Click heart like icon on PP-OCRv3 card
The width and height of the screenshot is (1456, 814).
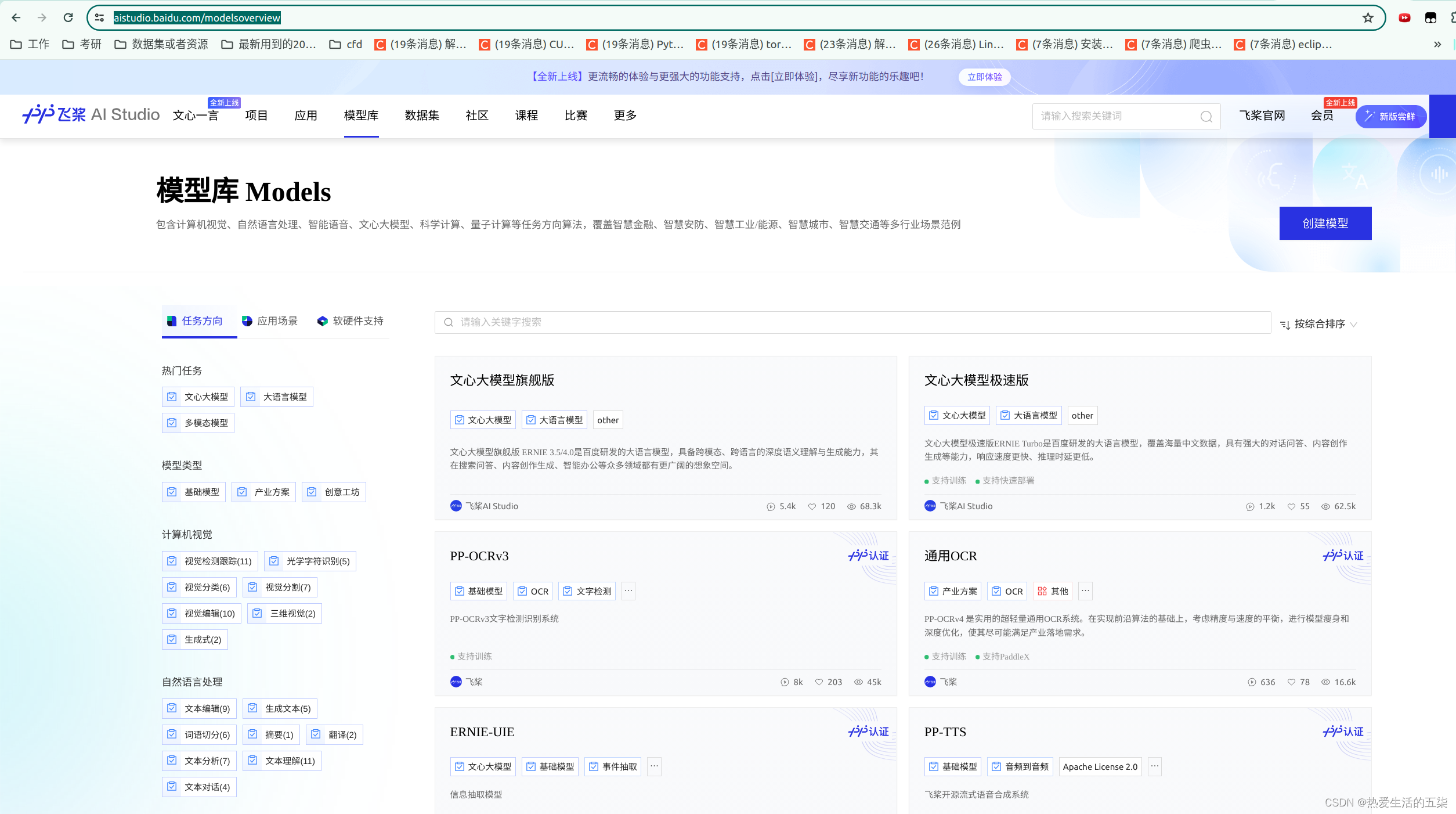coord(819,682)
